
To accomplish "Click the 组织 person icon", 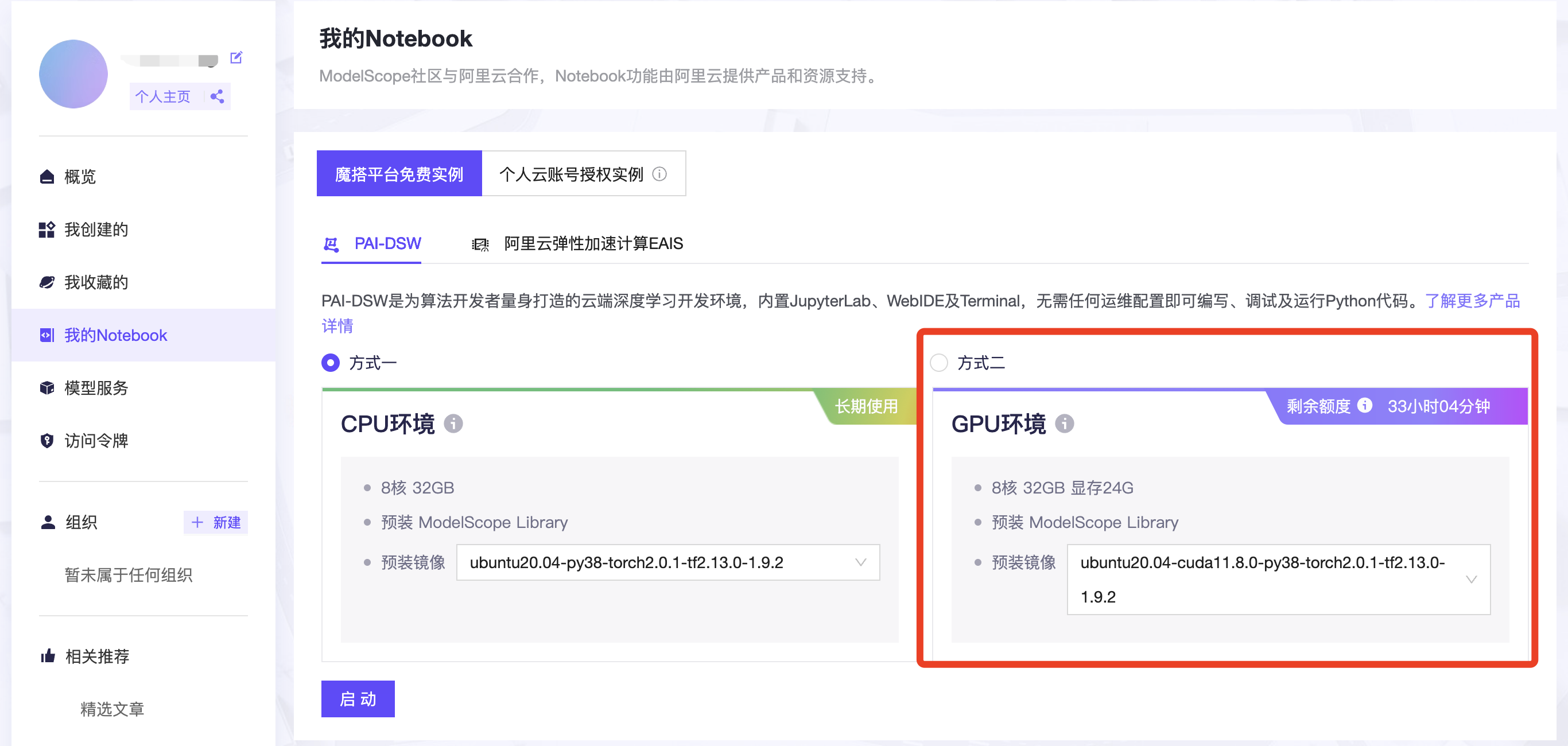I will pos(48,522).
